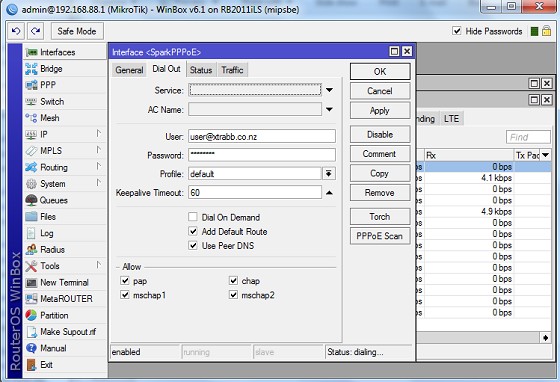The image size is (560, 382).
Task: Open the Interfaces menu icon
Action: (x=31, y=52)
